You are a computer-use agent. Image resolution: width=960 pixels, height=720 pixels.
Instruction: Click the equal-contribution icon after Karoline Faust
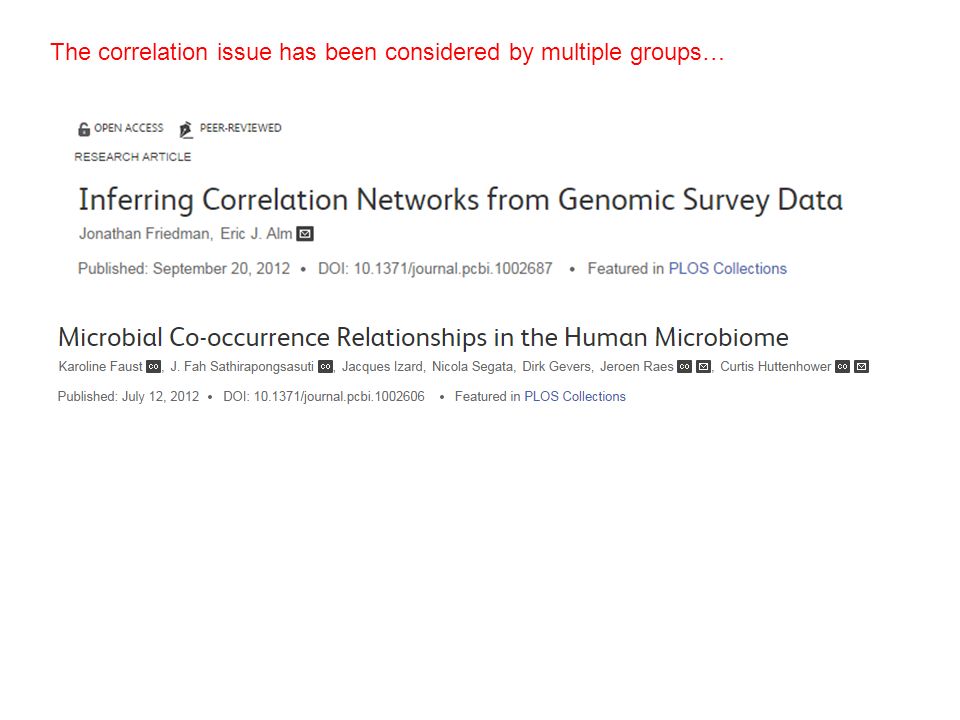point(154,367)
